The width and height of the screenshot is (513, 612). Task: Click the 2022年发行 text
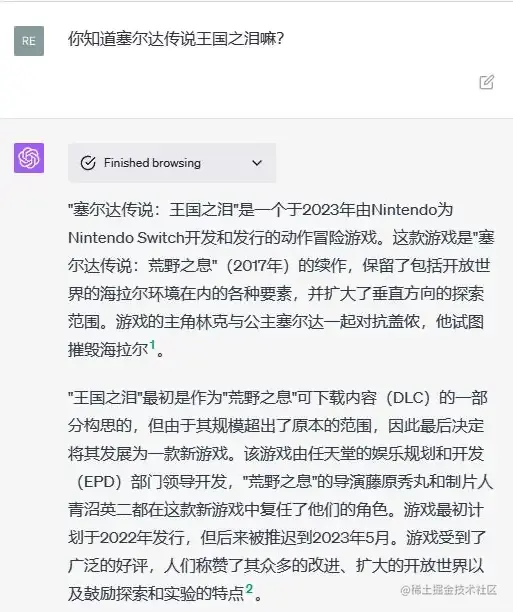(142, 538)
